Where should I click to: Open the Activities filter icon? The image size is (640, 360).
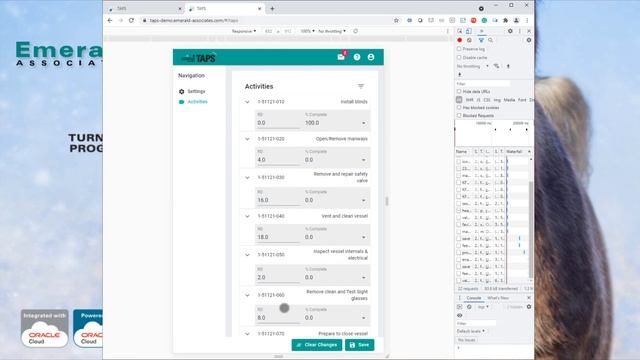pos(361,86)
